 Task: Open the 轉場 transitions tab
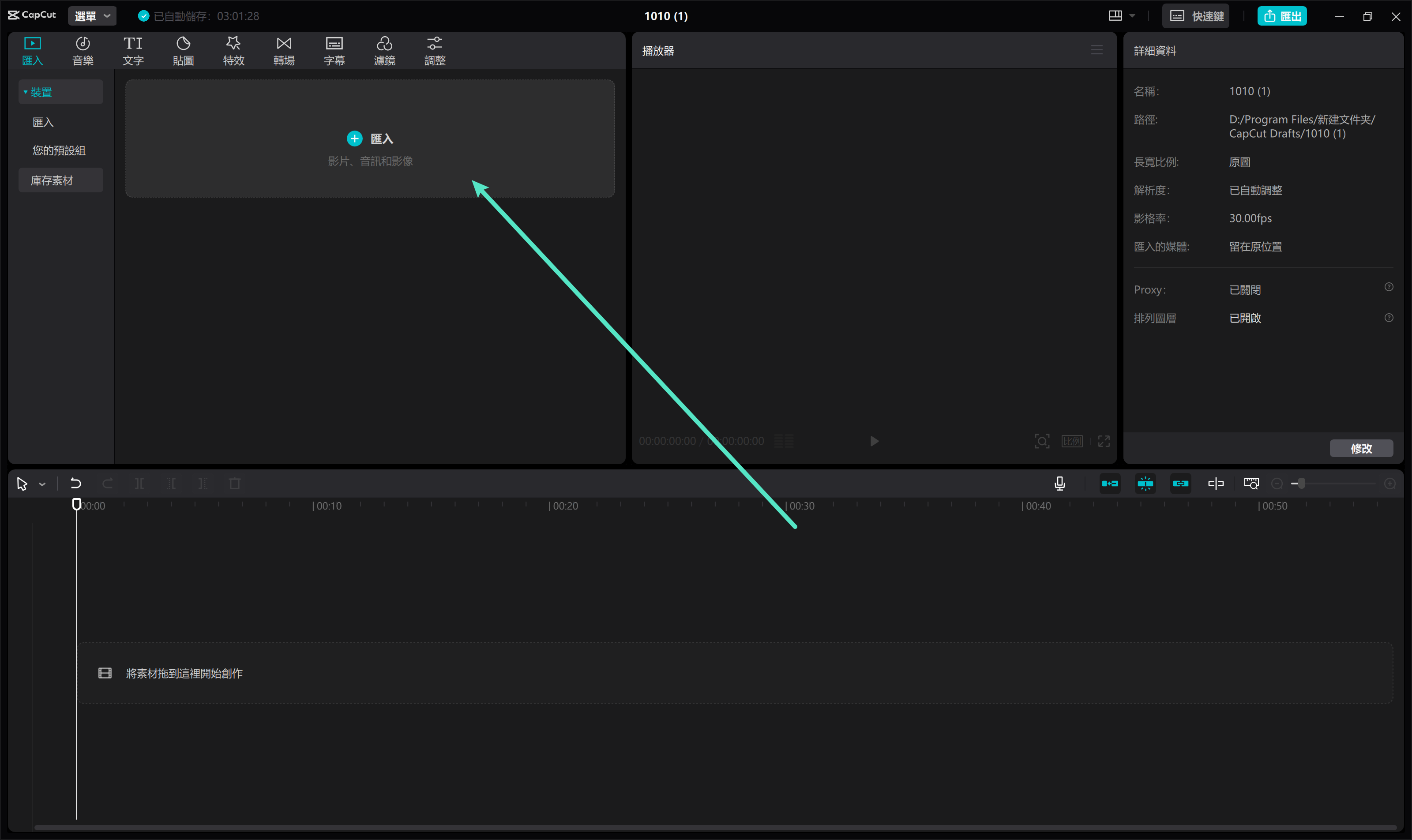coord(284,51)
